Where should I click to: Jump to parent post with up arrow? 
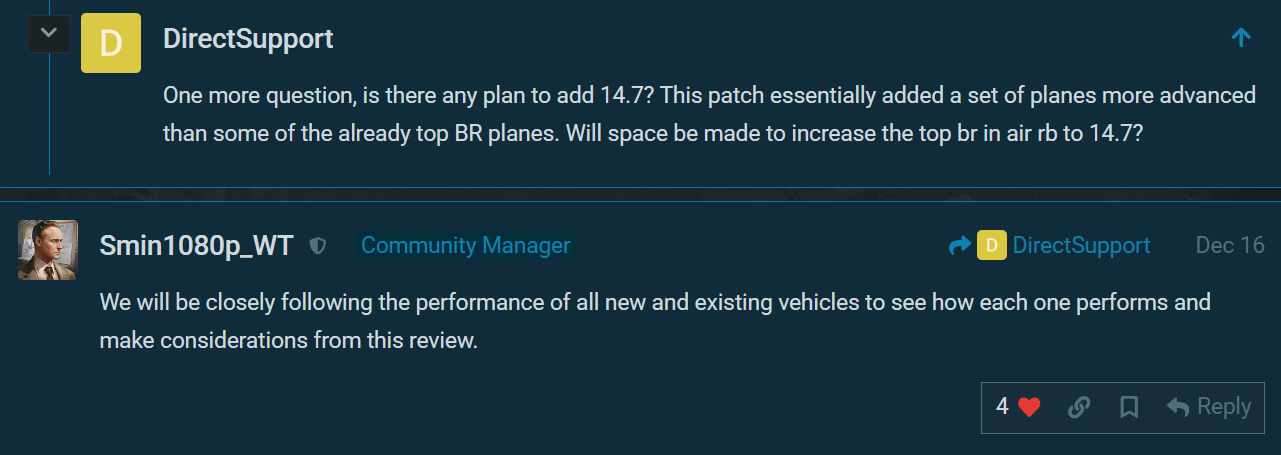pyautogui.click(x=1241, y=38)
